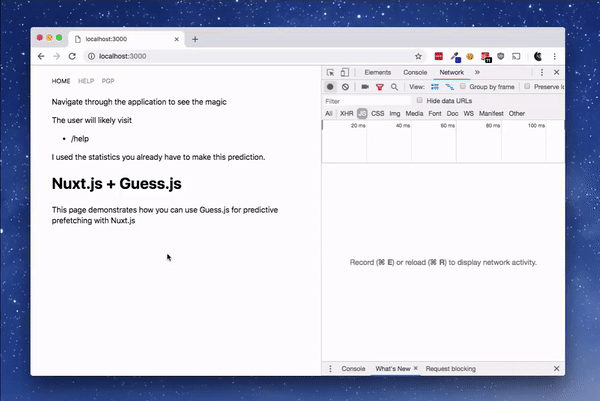Filter network requests by All

click(x=329, y=114)
